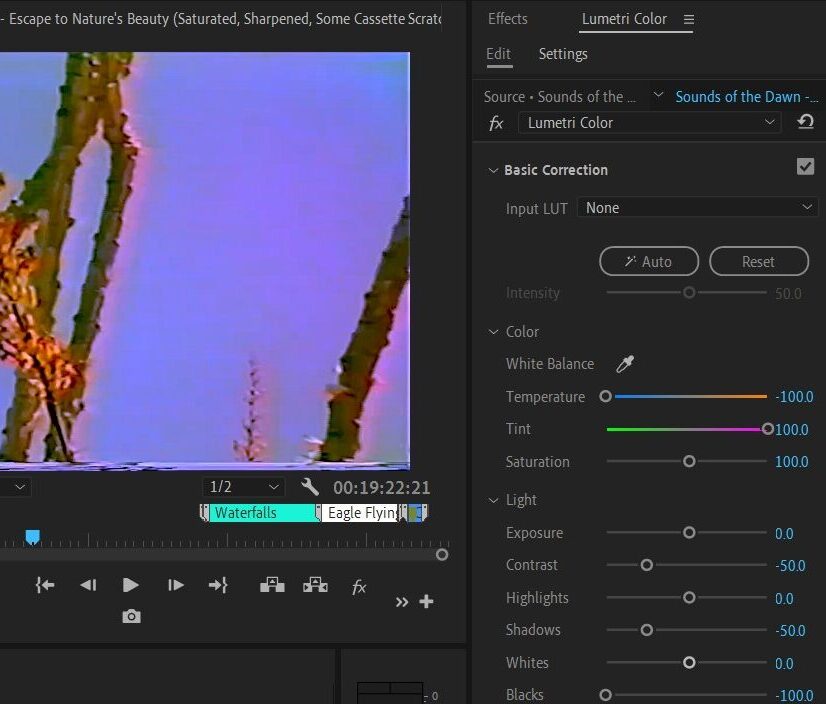
Task: Click the Auto button
Action: point(649,261)
